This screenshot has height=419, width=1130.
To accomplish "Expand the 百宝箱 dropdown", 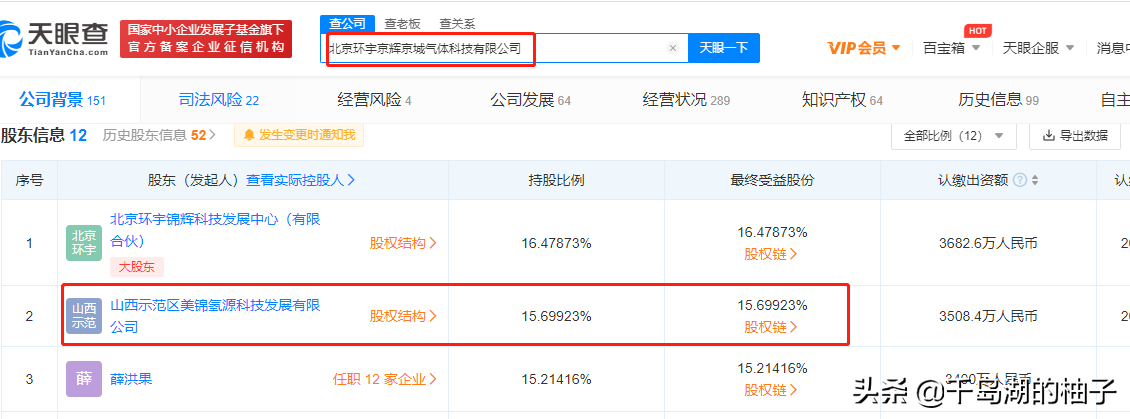I will click(x=951, y=48).
